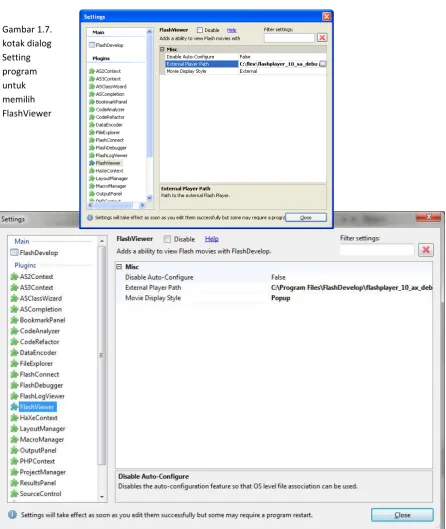The width and height of the screenshot is (446, 529).
Task: Select OutputPanel in upper Settings dialog
Action: click(x=106, y=194)
